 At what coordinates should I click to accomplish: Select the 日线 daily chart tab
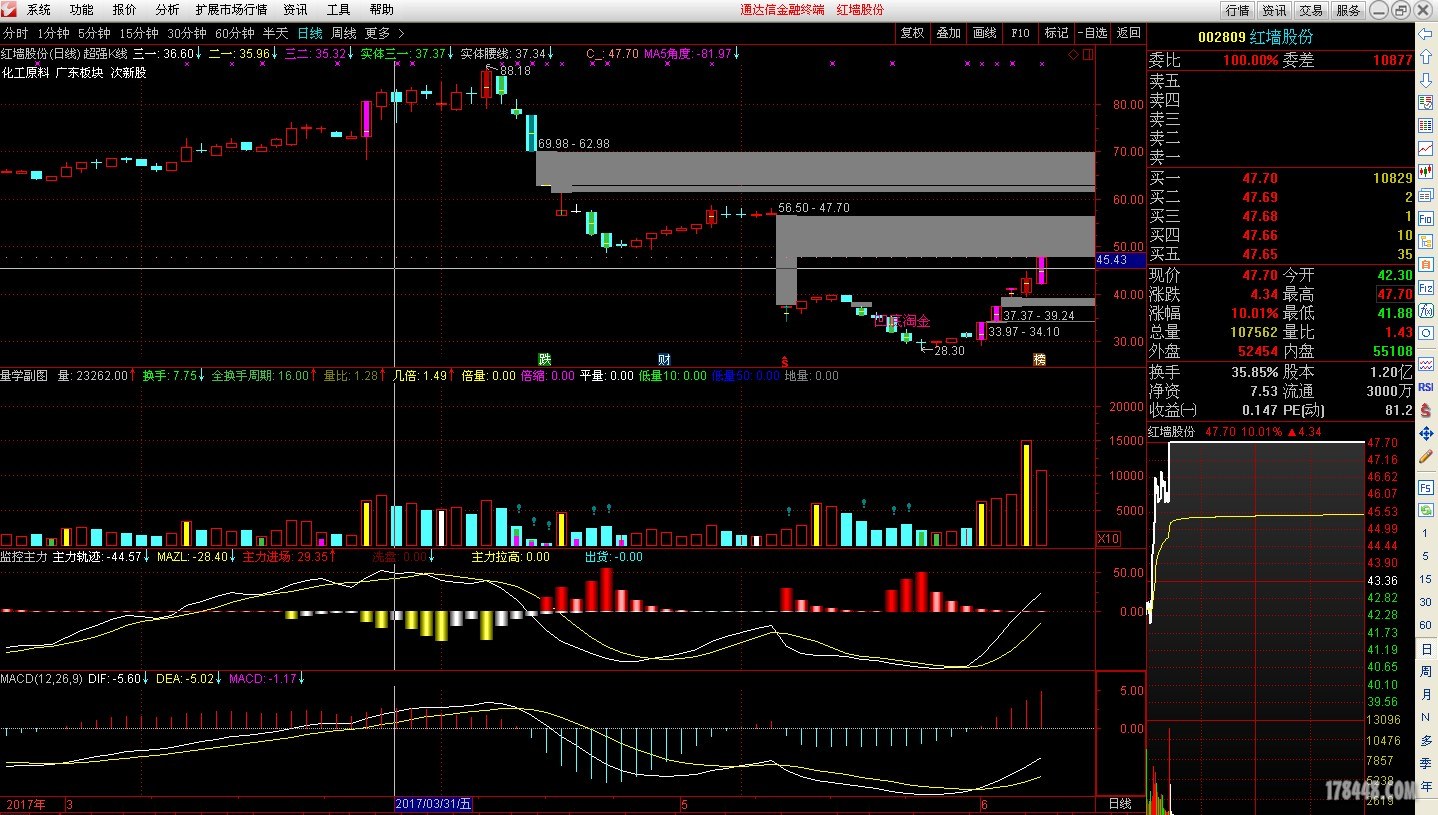point(310,33)
